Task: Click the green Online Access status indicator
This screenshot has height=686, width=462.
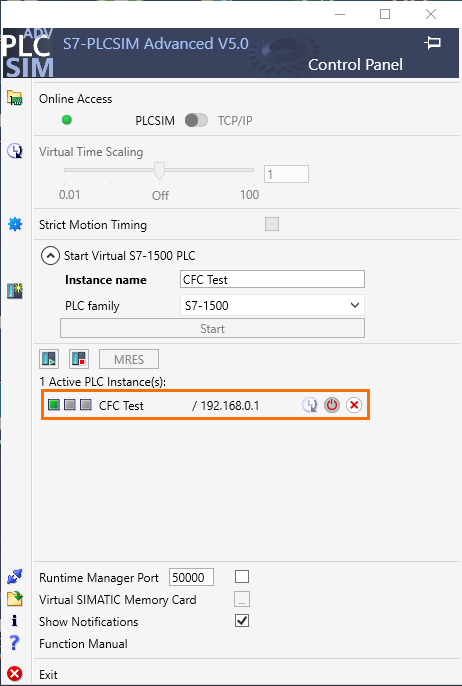Action: point(66,120)
